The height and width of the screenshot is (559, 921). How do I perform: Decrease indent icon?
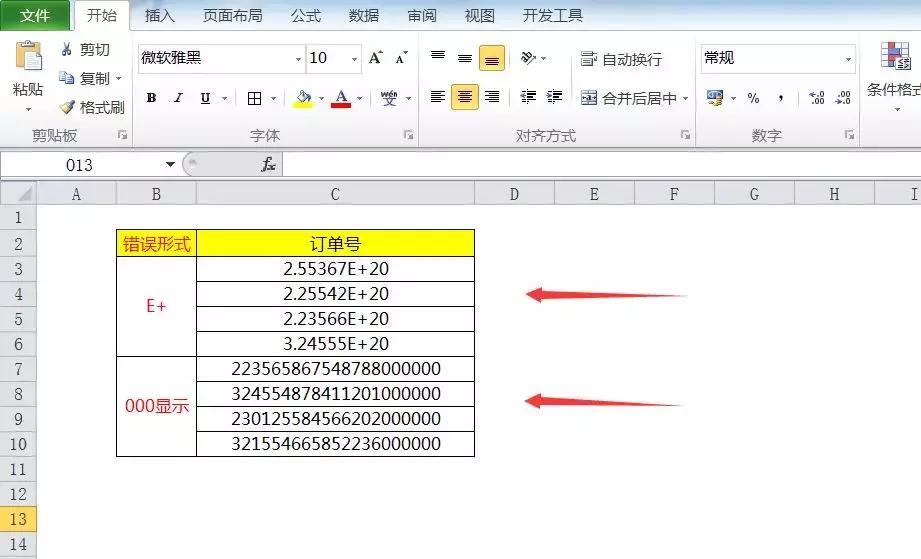point(528,97)
